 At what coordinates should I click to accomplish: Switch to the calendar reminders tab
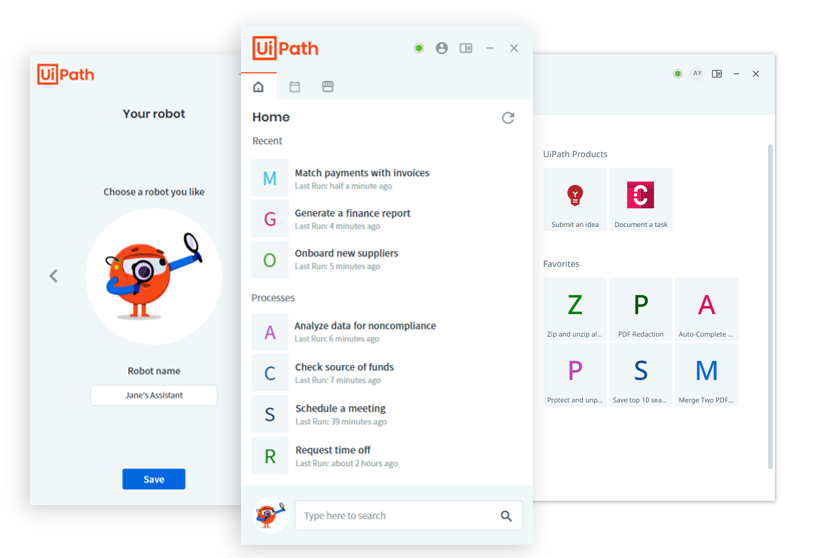click(x=295, y=87)
